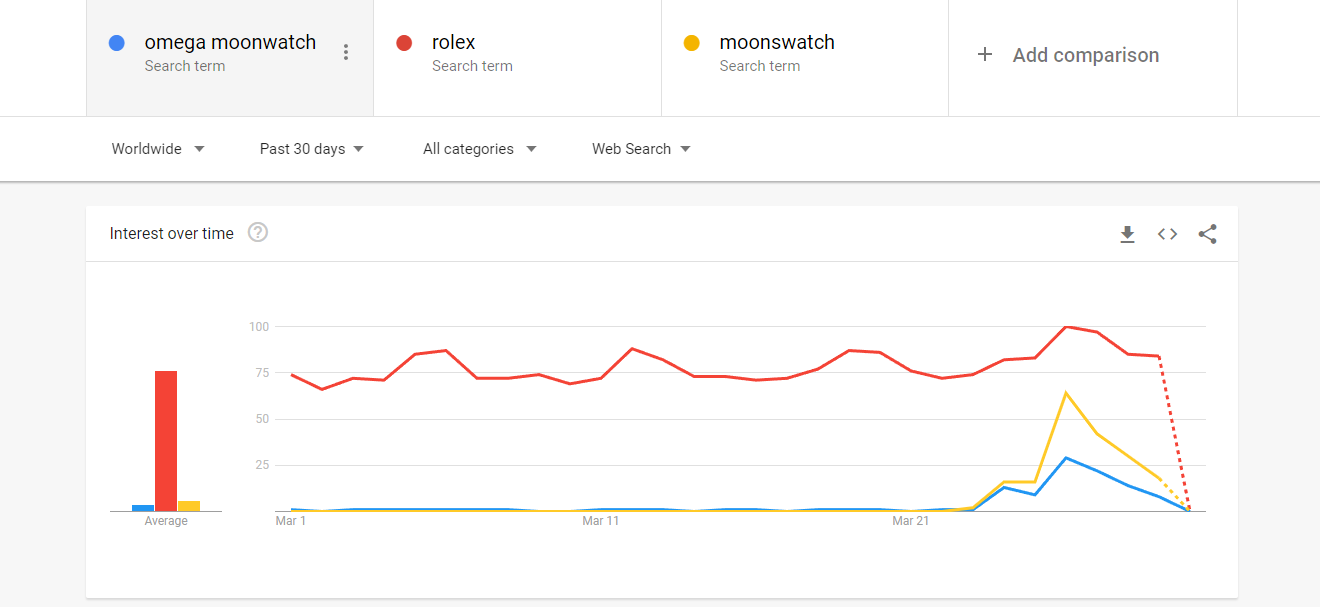The height and width of the screenshot is (607, 1320).
Task: Select the rolex search term box
Action: [x=517, y=57]
